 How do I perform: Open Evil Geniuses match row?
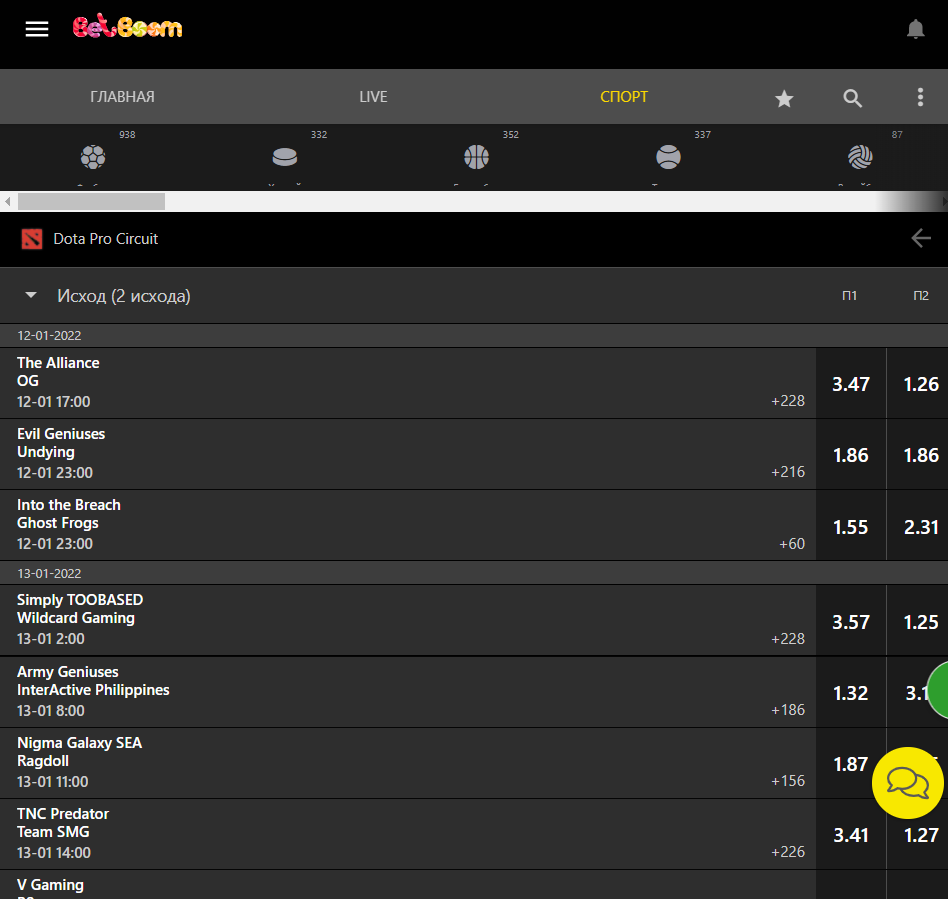408,454
